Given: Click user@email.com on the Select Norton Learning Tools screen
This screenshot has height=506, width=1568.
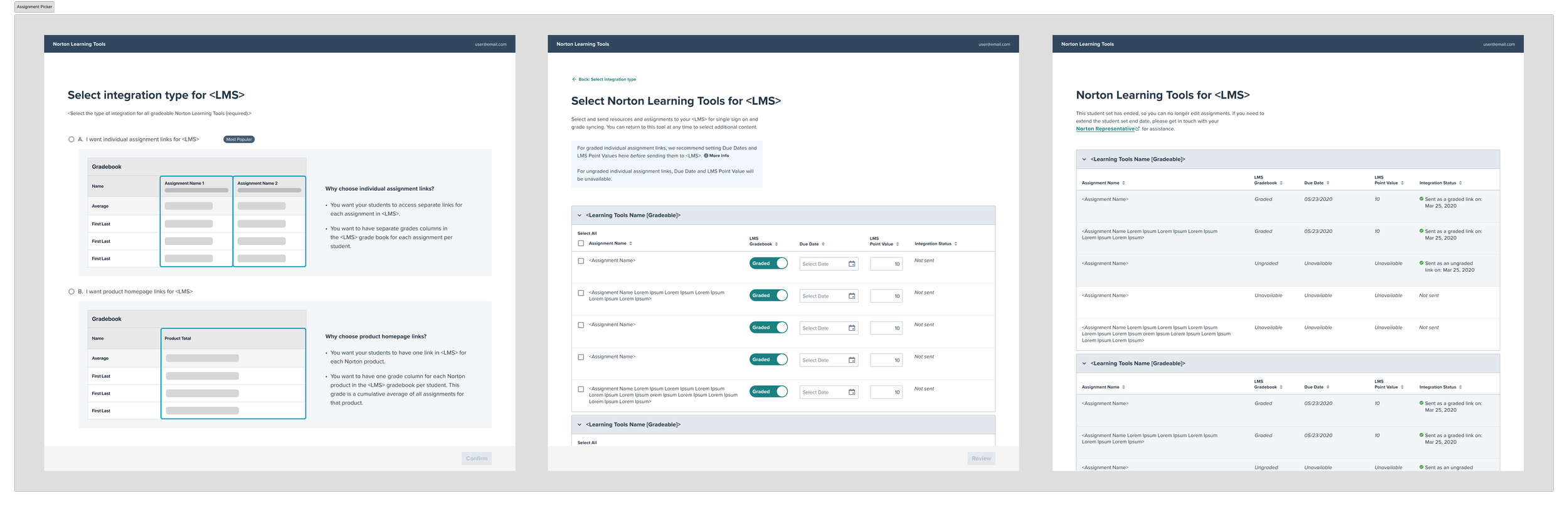Looking at the screenshot, I should coord(994,45).
